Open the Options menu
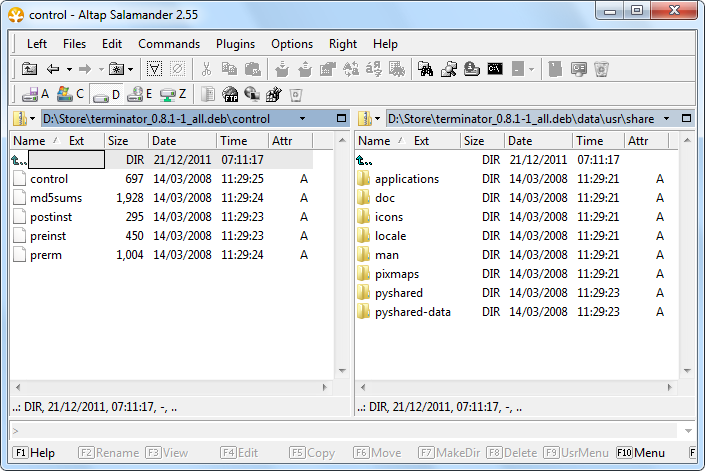Screen dimensions: 705x471 coord(292,44)
